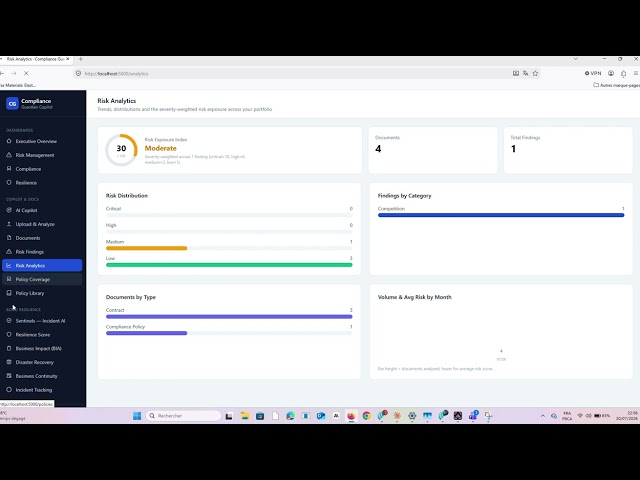640x480 pixels.
Task: Click the Critical row label
Action: (113, 209)
